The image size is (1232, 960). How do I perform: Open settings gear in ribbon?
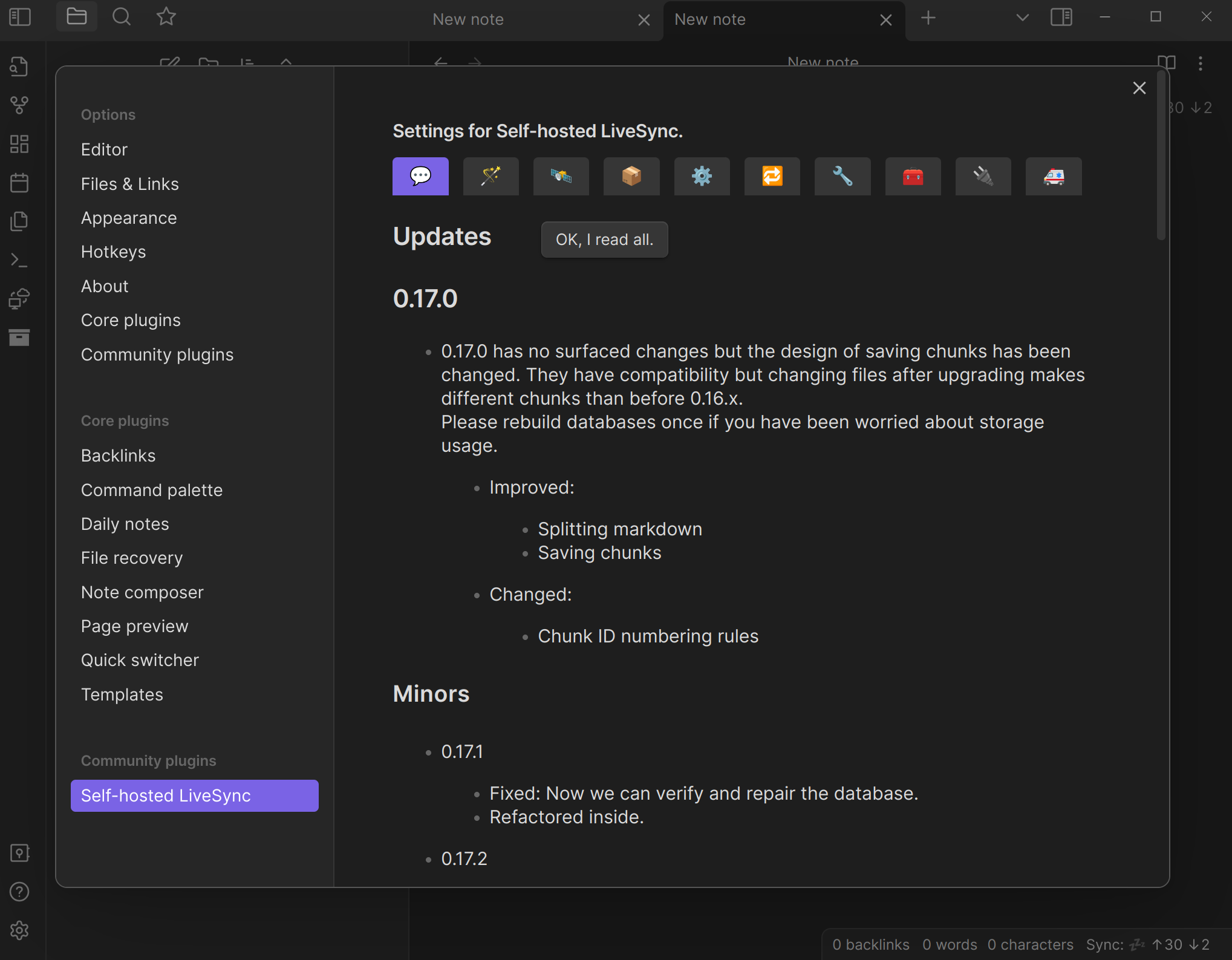point(19,930)
